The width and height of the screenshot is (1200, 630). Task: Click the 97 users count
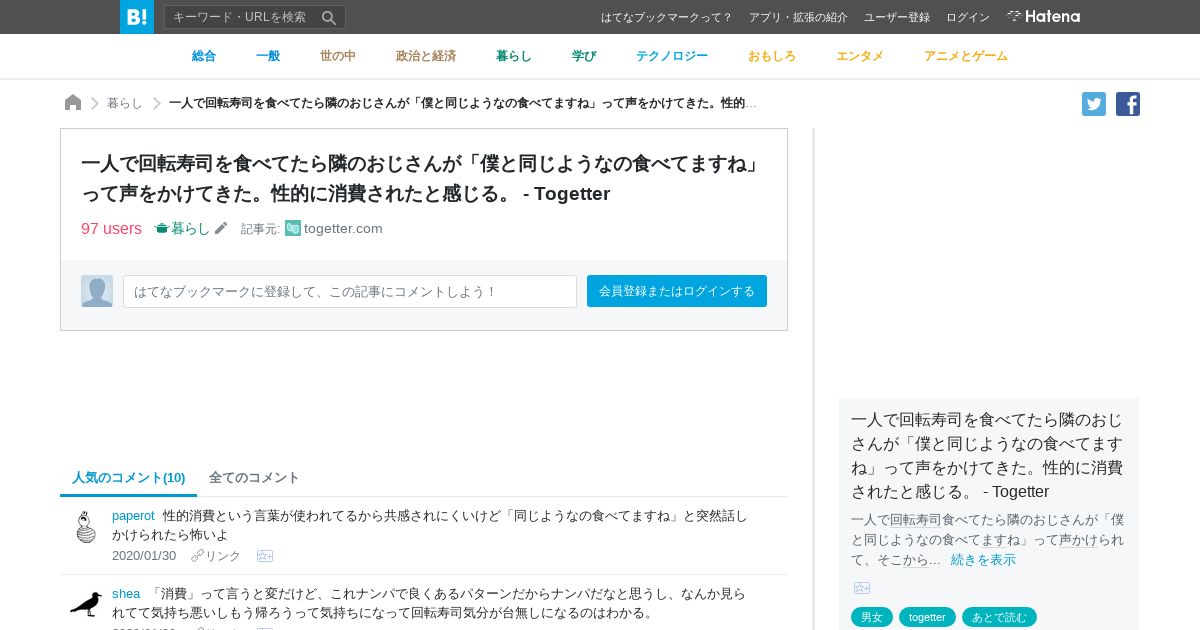click(111, 228)
